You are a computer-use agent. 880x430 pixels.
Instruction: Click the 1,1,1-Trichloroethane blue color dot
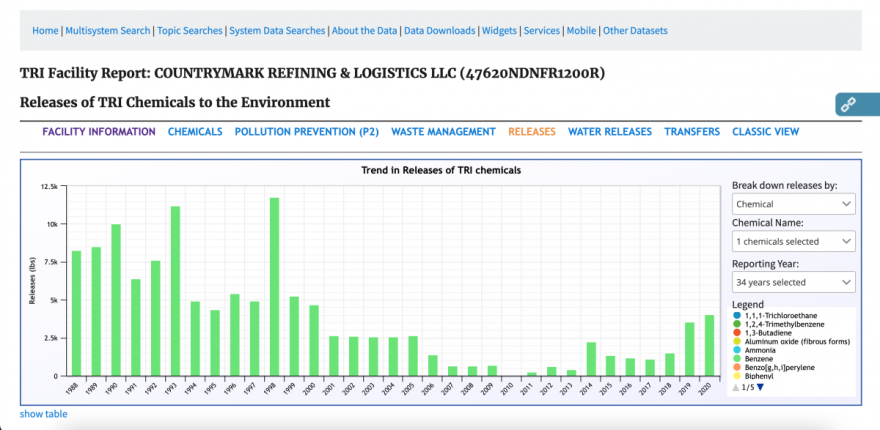point(737,316)
